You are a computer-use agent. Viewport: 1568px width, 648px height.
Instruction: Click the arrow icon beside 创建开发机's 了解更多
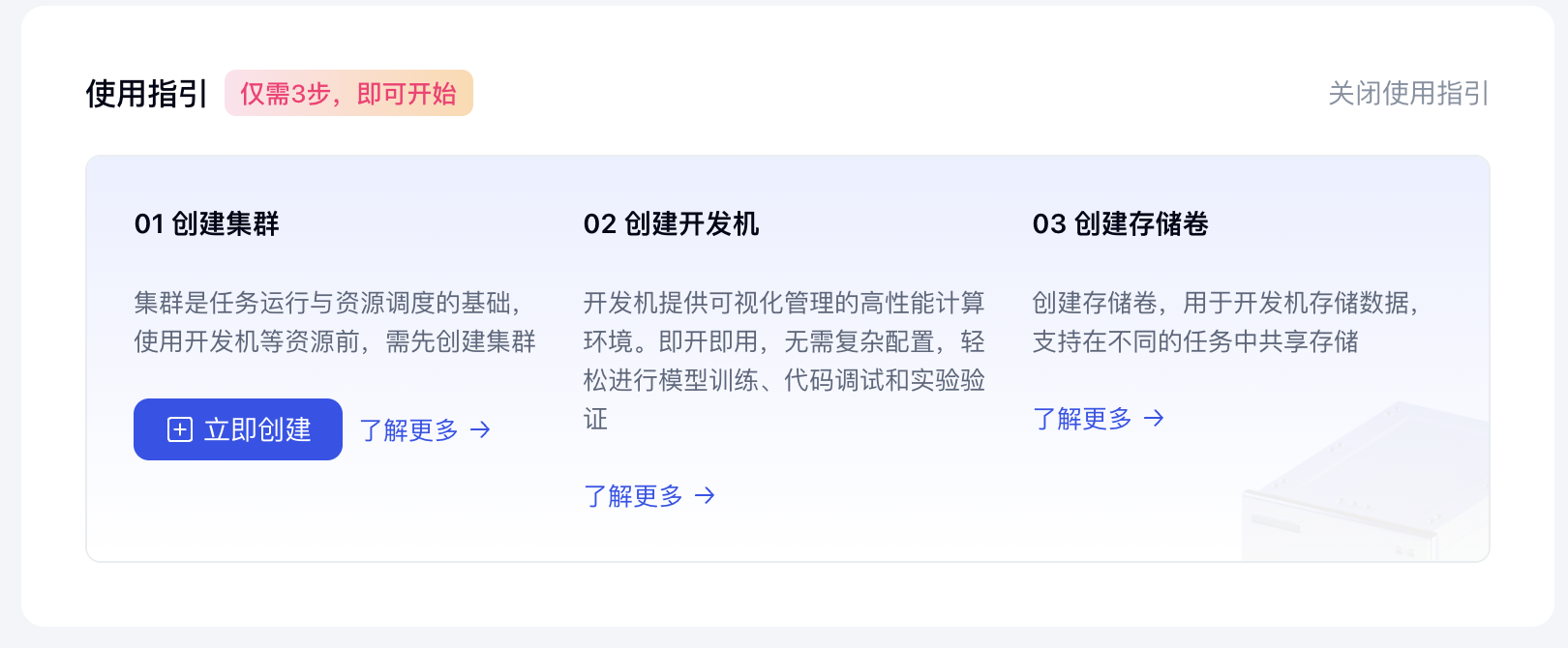[x=705, y=495]
